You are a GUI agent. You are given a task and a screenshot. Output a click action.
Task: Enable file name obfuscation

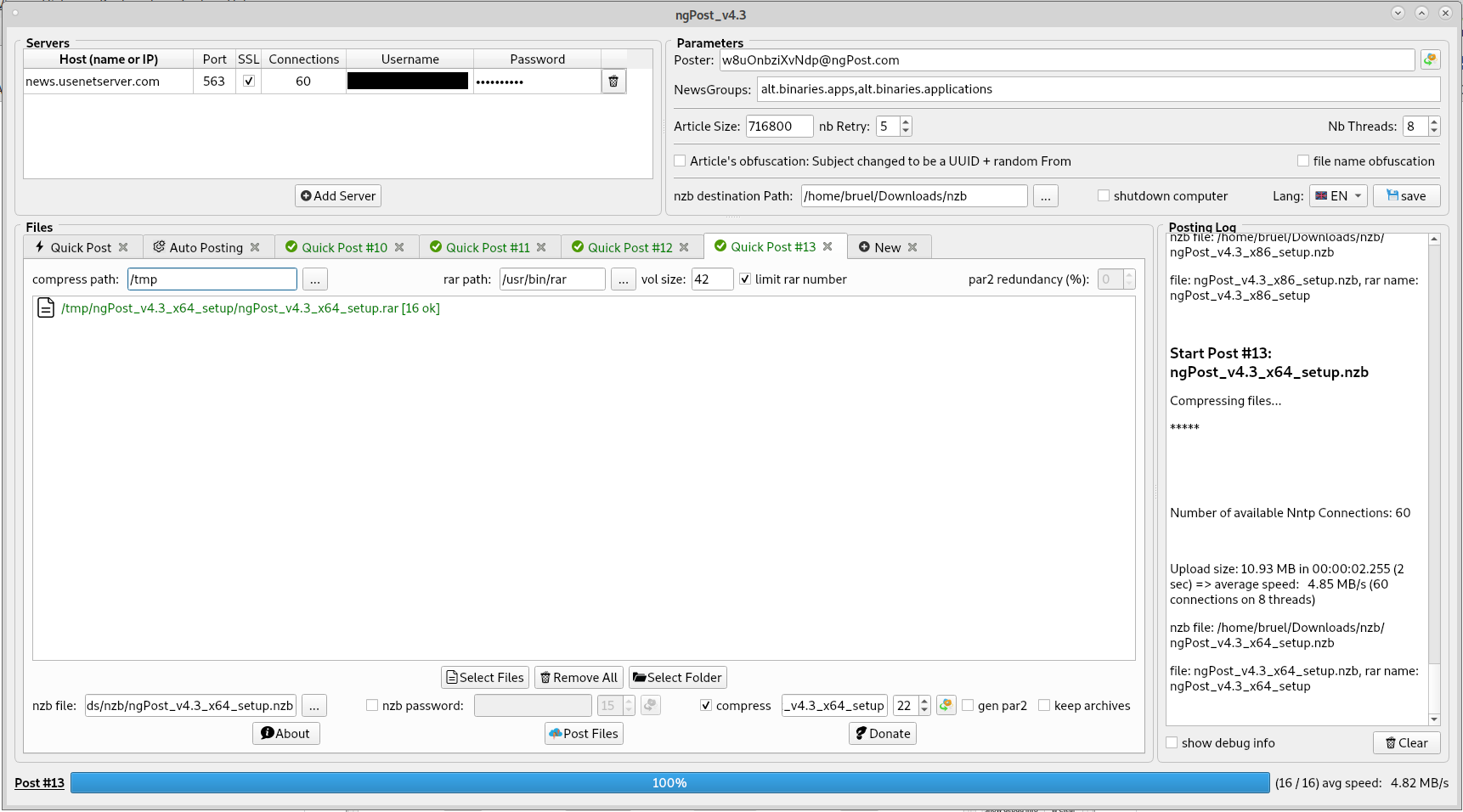pos(1303,161)
